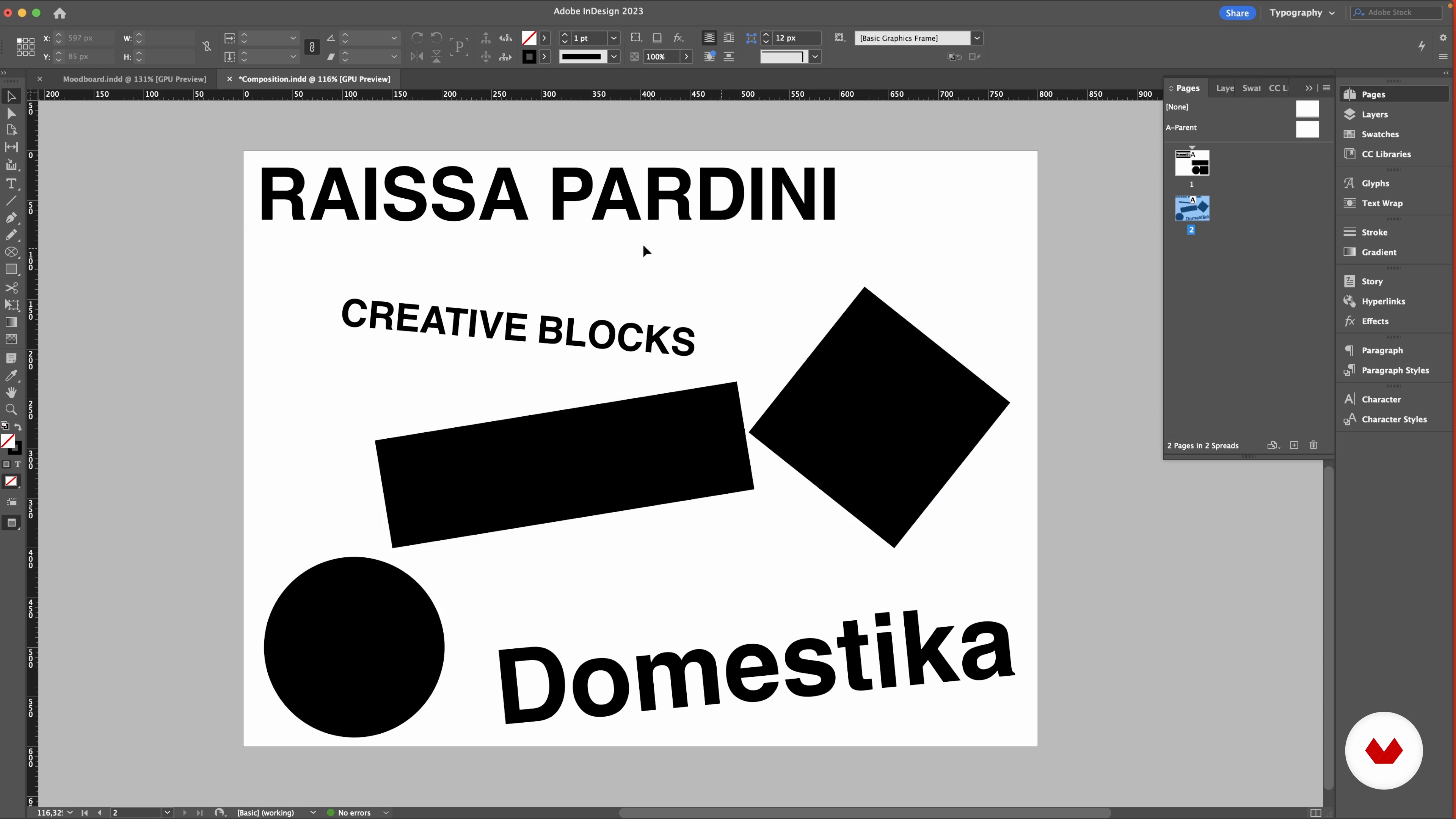Open the Hyperlinks panel
This screenshot has height=819, width=1456.
1382,301
